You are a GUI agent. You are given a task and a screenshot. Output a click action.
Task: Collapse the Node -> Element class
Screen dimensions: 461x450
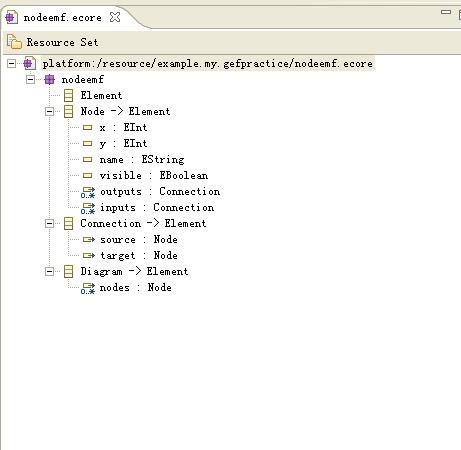pos(49,111)
